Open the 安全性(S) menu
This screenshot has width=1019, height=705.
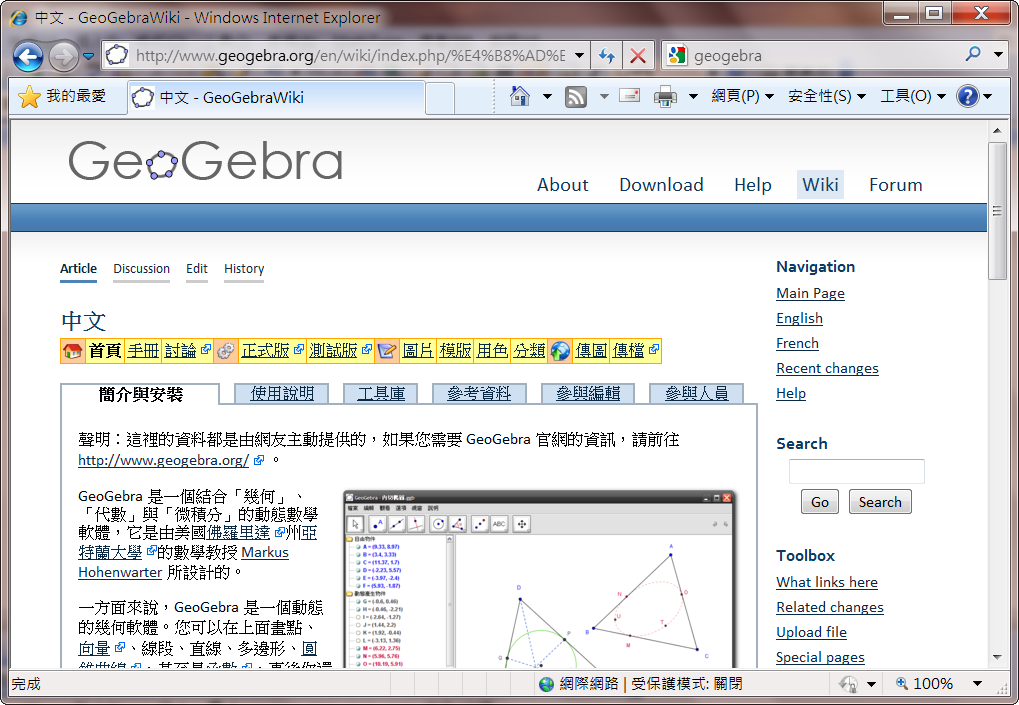[827, 96]
